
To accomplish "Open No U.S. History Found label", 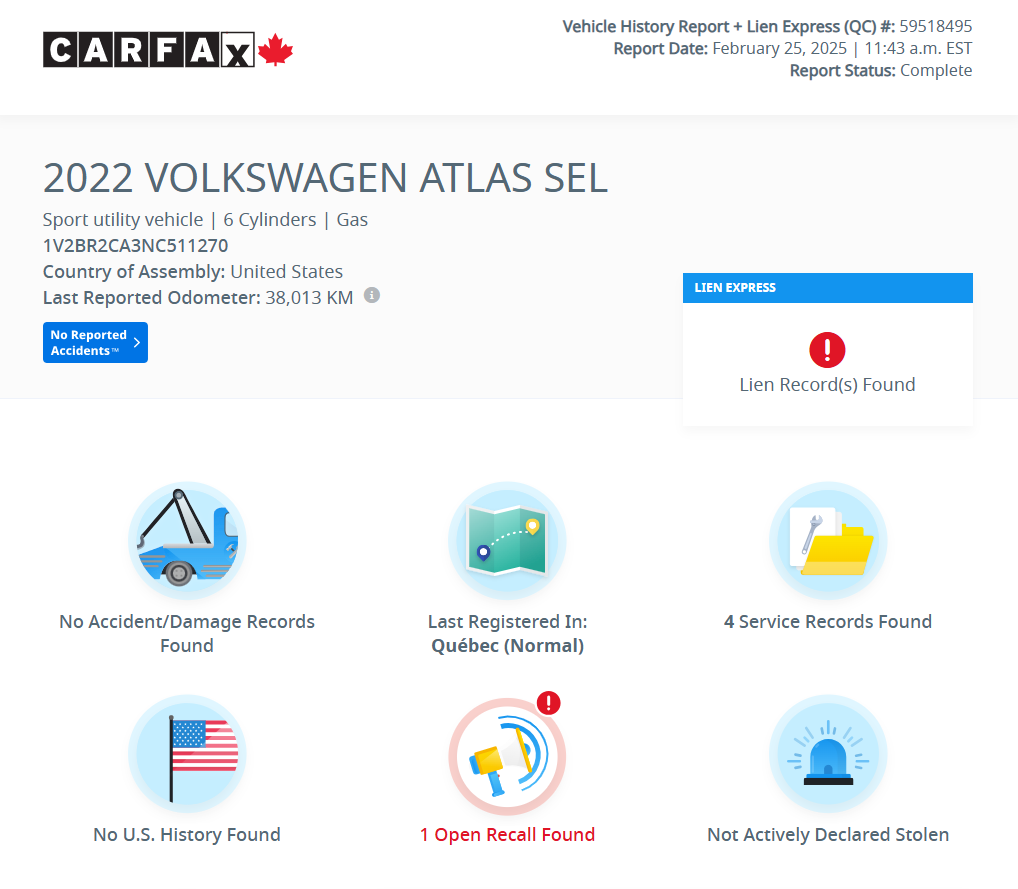I will click(187, 834).
